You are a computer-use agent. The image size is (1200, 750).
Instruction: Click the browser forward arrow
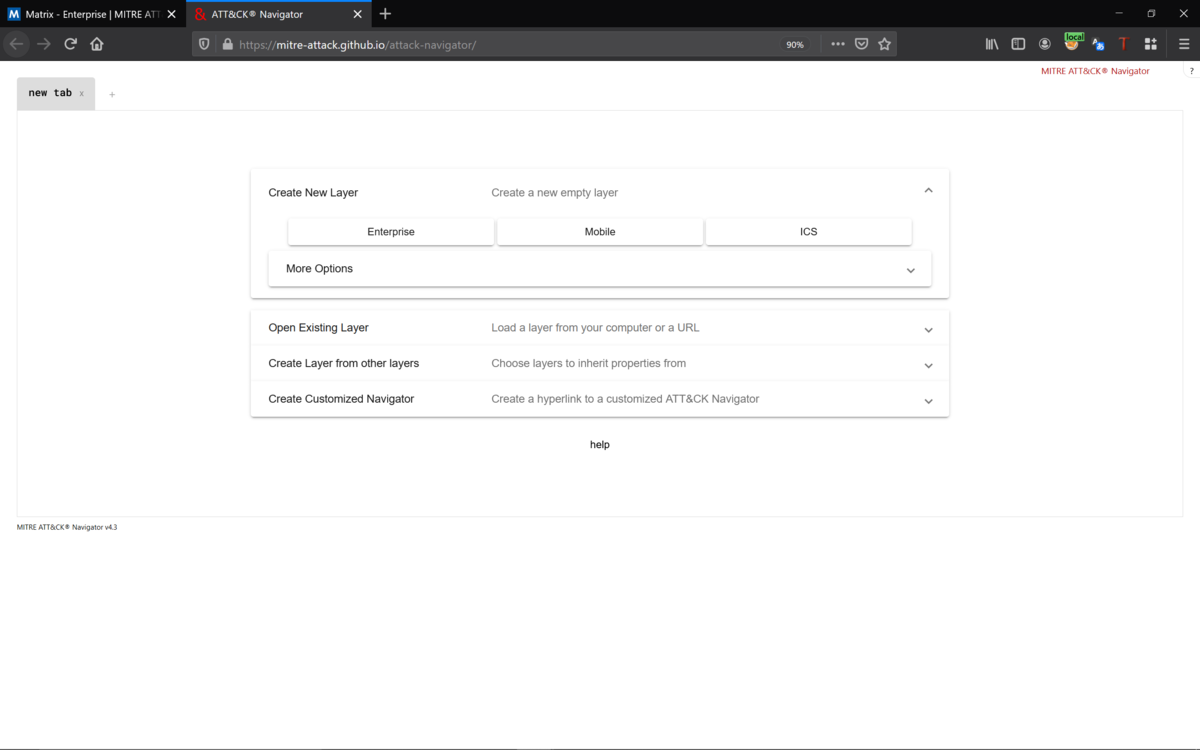[x=43, y=44]
